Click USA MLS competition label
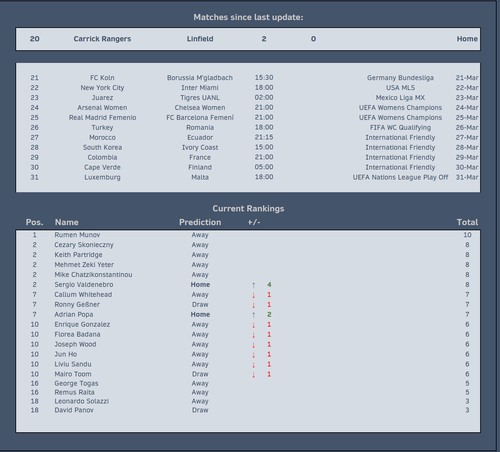The height and width of the screenshot is (452, 500). (x=400, y=88)
